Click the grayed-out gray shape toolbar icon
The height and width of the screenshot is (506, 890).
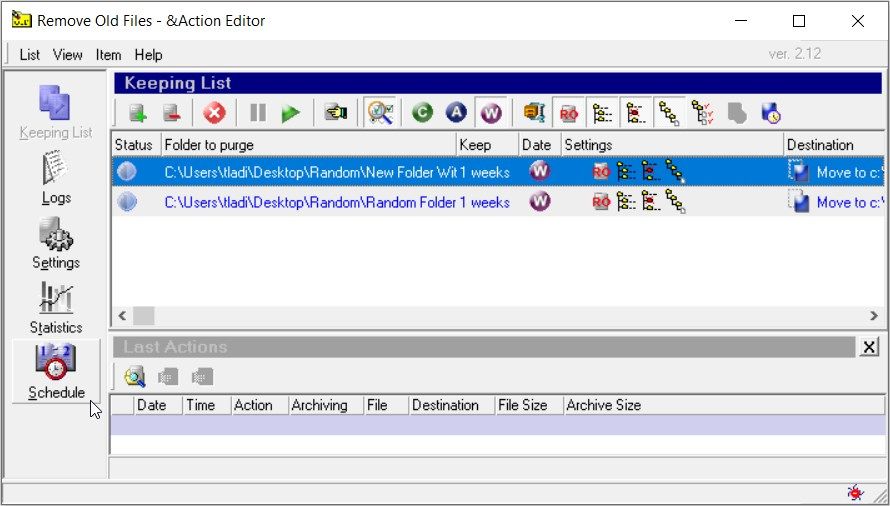[737, 113]
